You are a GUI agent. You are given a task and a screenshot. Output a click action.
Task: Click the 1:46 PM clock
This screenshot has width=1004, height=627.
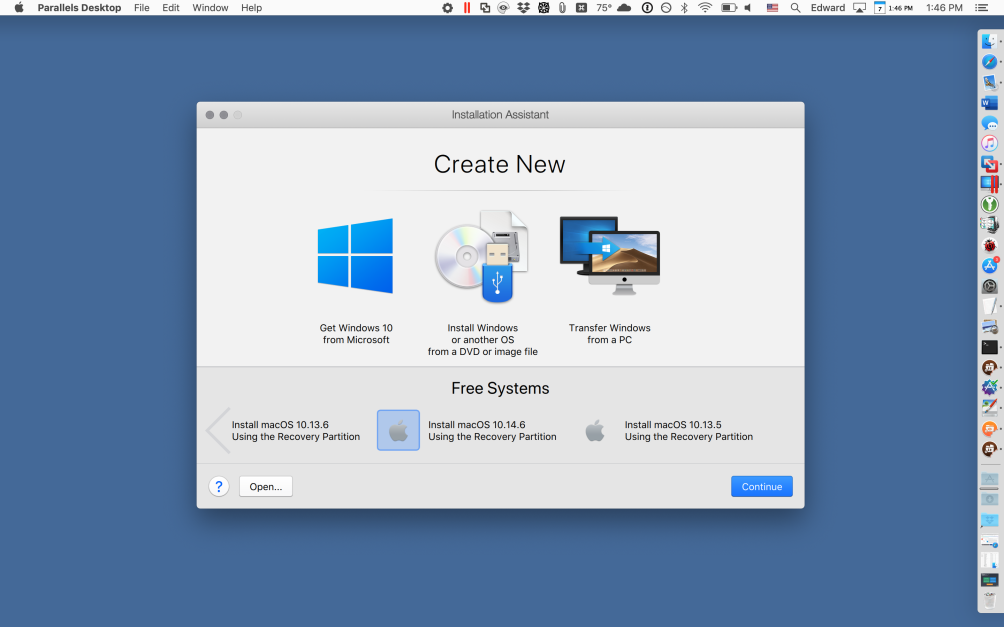pos(944,8)
